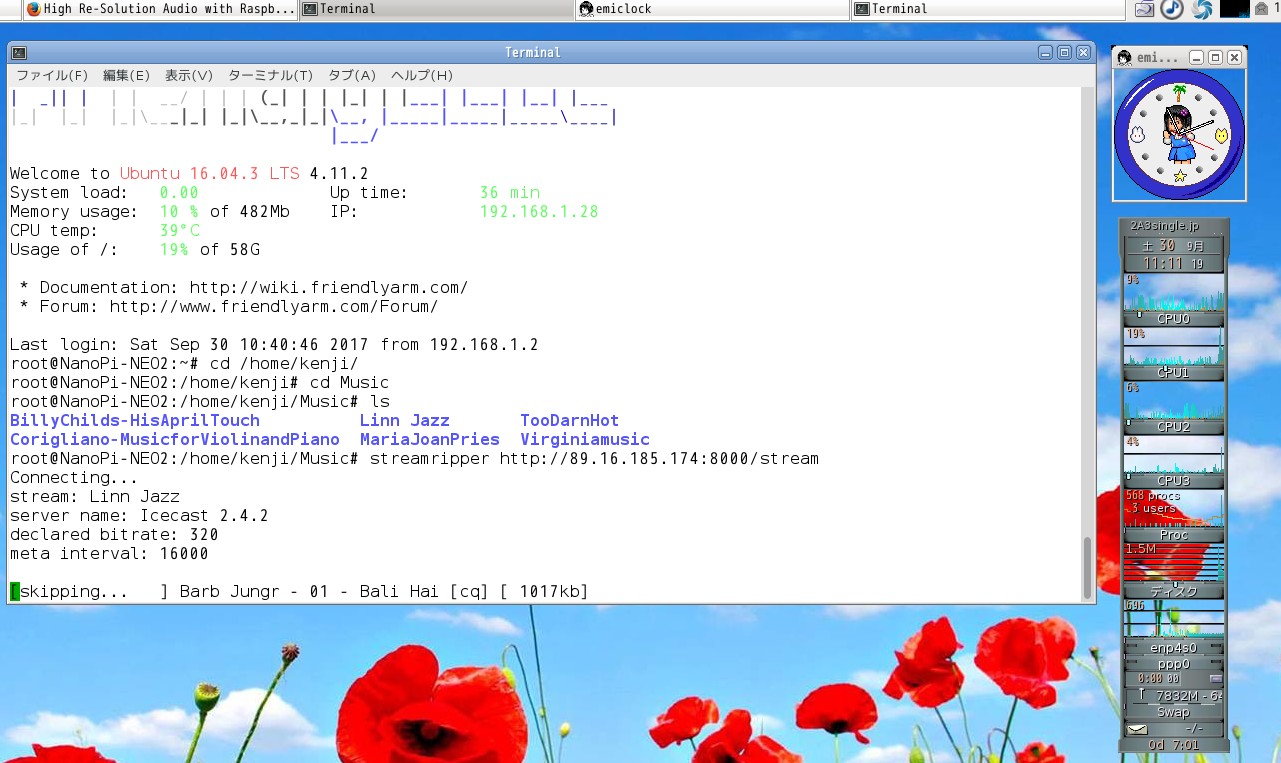Viewport: 1281px width, 763px height.
Task: Expand the ターミナル(T) menu
Action: [270, 76]
